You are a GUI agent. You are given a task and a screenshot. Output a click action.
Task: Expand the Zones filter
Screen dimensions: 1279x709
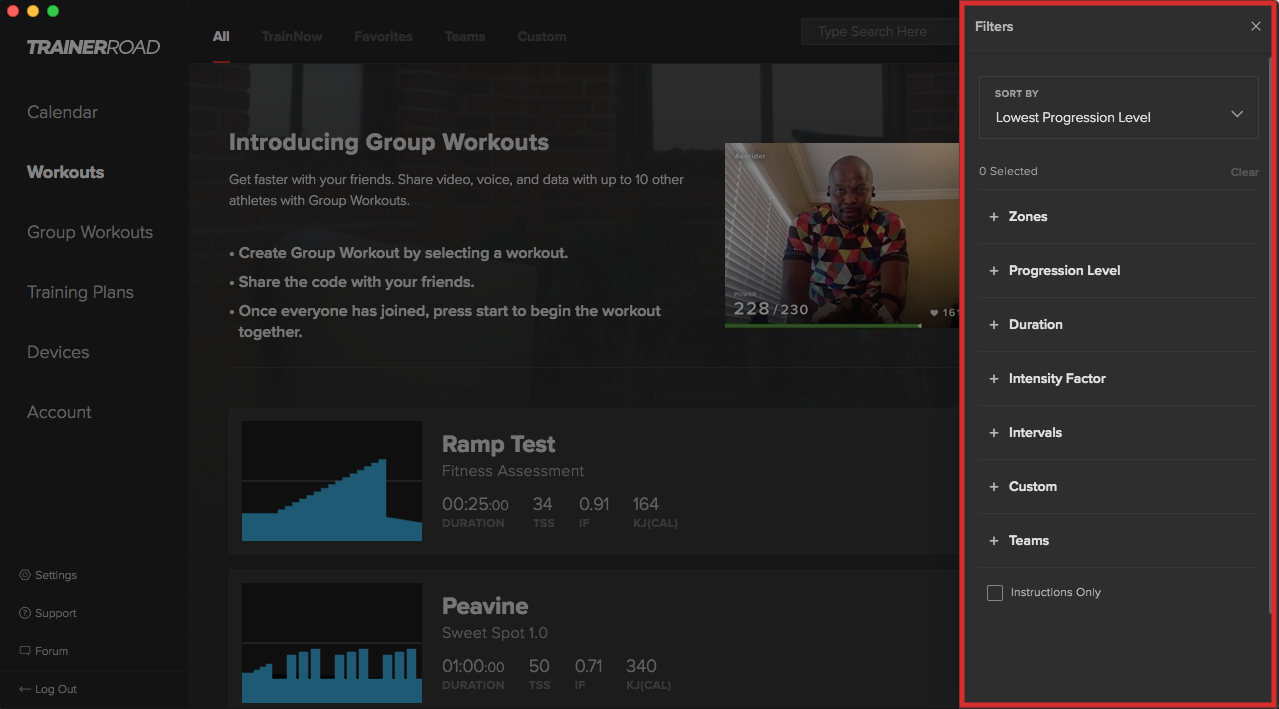pos(1119,217)
